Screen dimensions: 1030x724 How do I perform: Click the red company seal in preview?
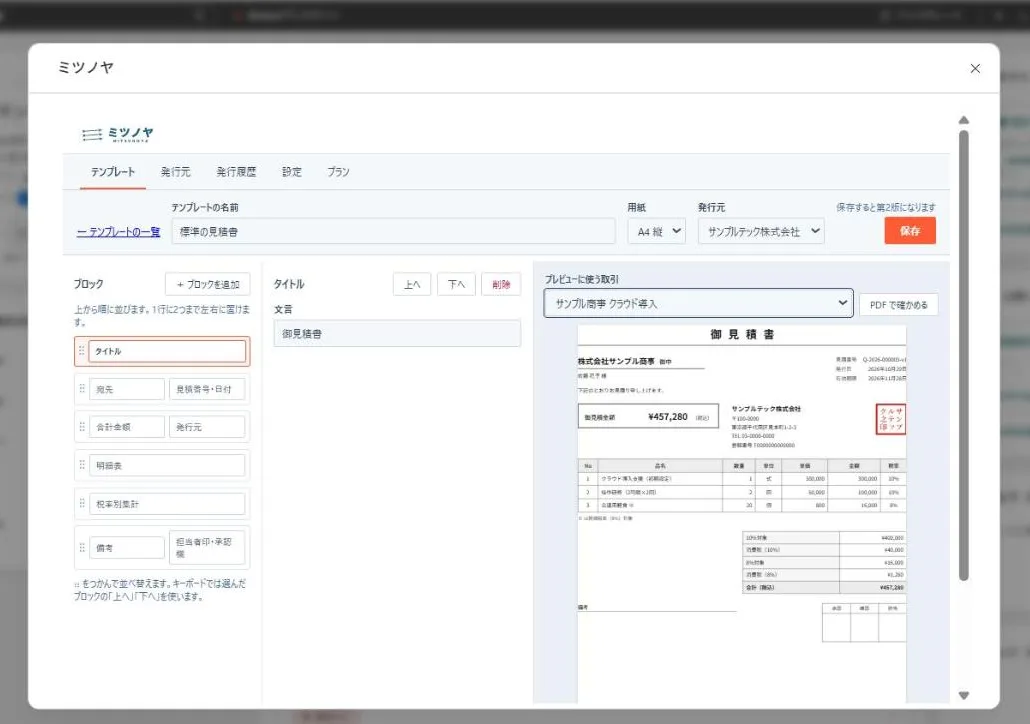click(x=891, y=419)
